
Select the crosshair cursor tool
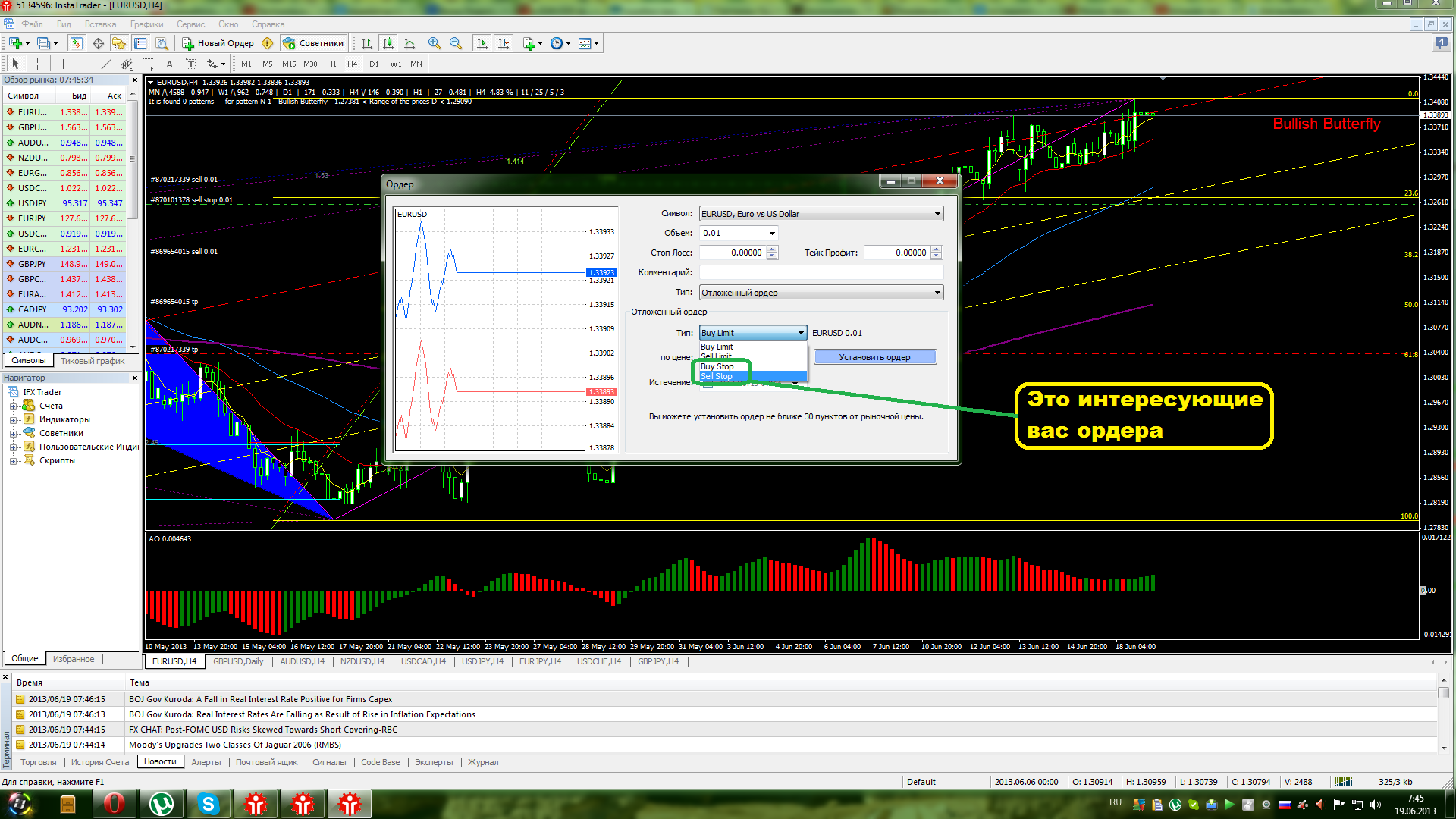pos(37,64)
